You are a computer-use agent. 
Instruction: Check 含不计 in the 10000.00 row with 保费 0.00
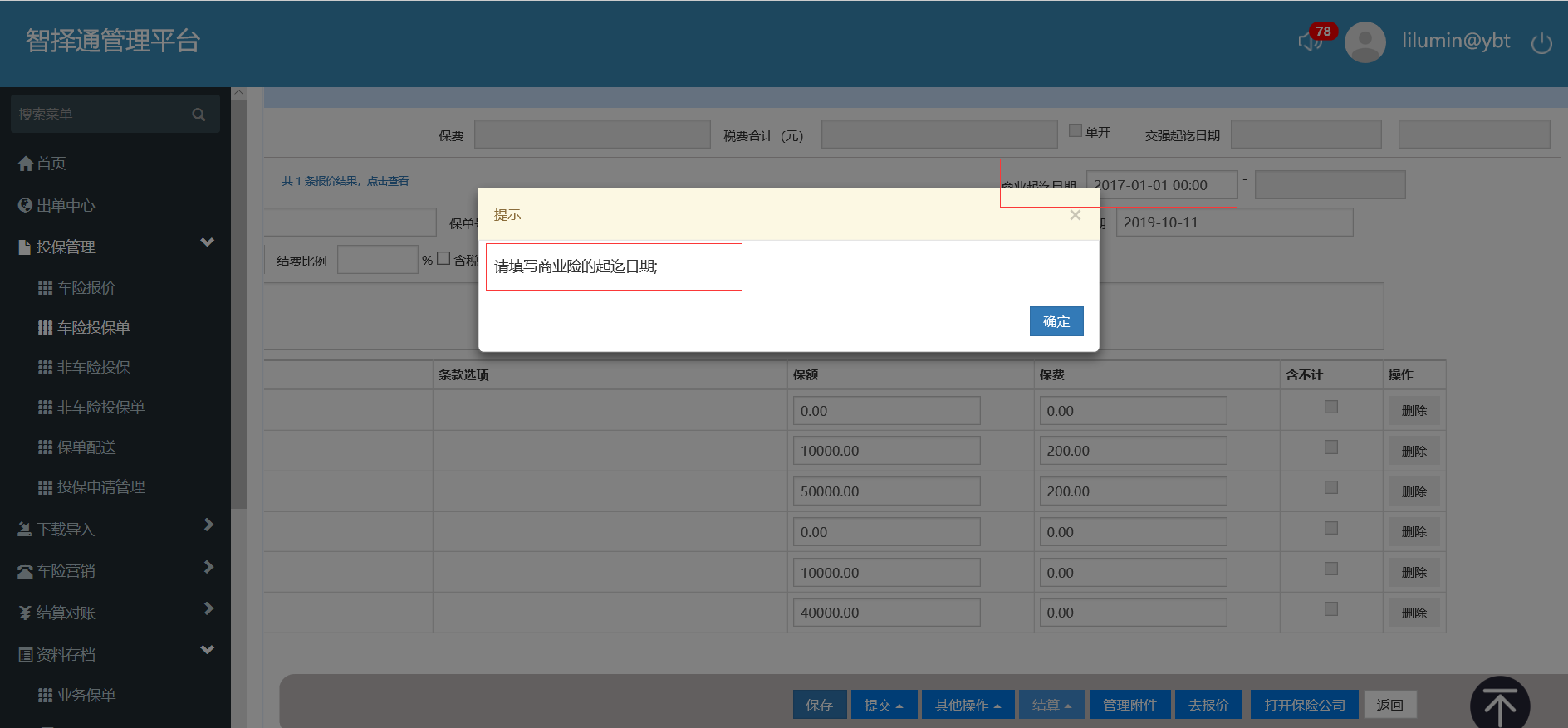(1331, 569)
